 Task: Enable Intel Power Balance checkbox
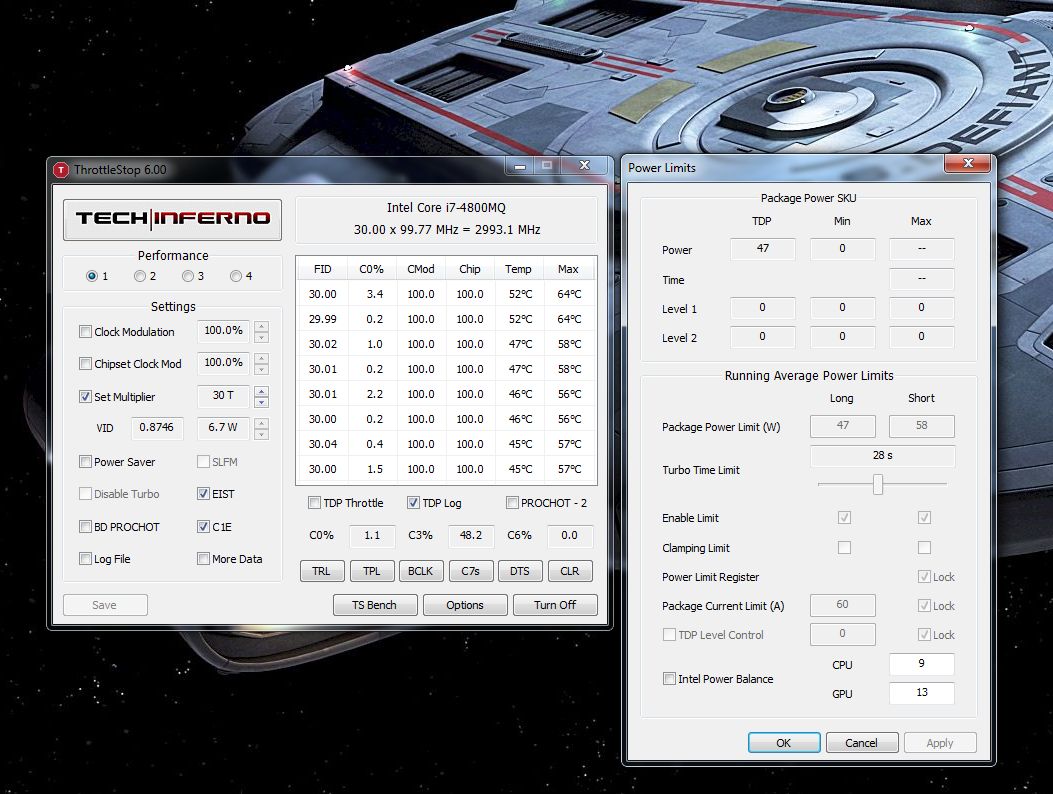(x=669, y=678)
